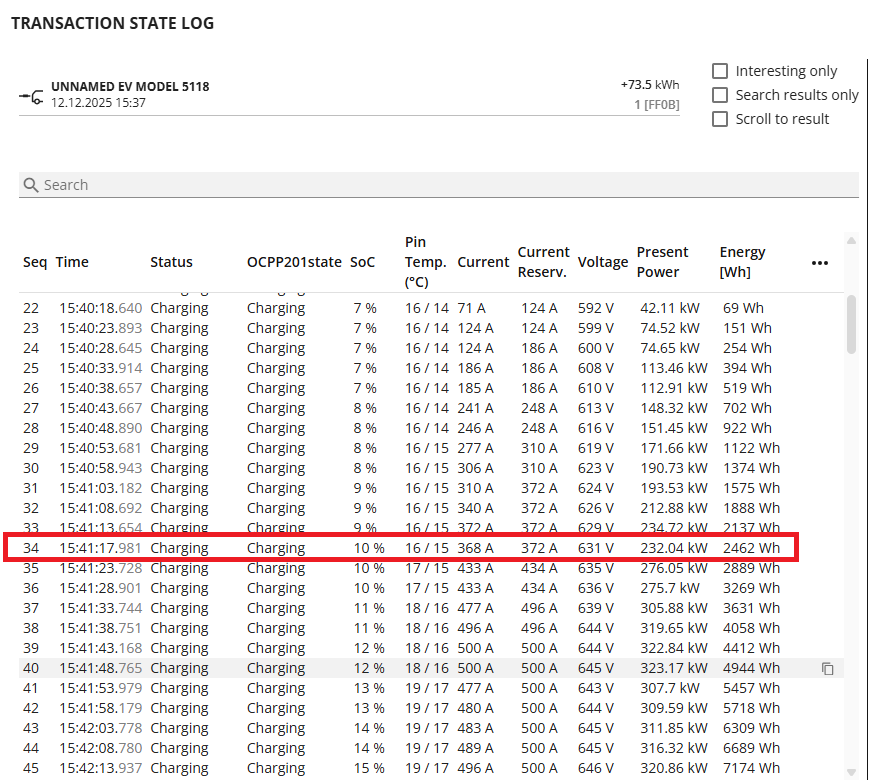This screenshot has width=869, height=782.
Task: Select highlighted row 34 at 15:41:17
Action: point(400,548)
